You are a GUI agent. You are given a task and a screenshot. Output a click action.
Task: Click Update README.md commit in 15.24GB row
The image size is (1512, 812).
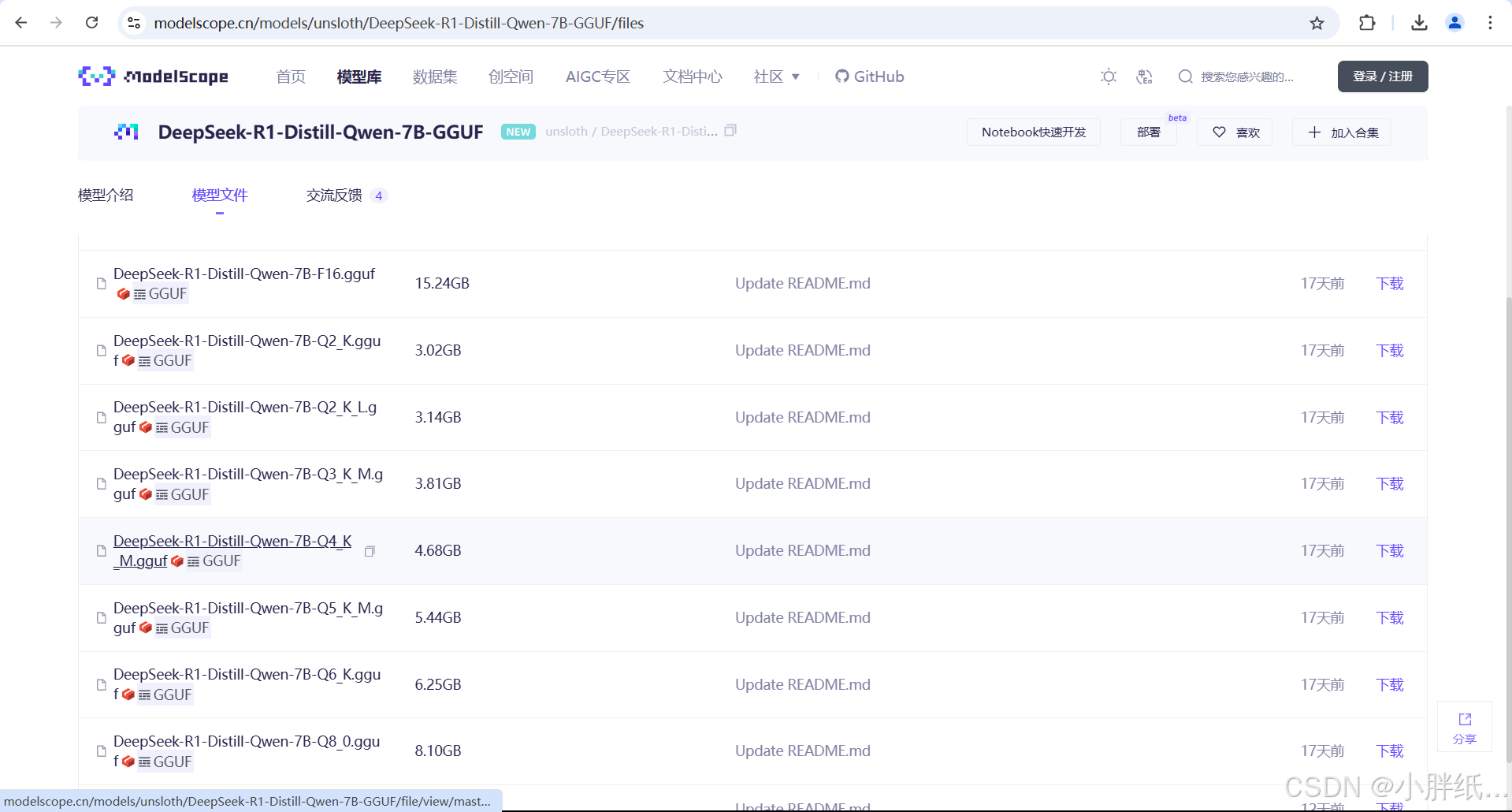pos(803,284)
